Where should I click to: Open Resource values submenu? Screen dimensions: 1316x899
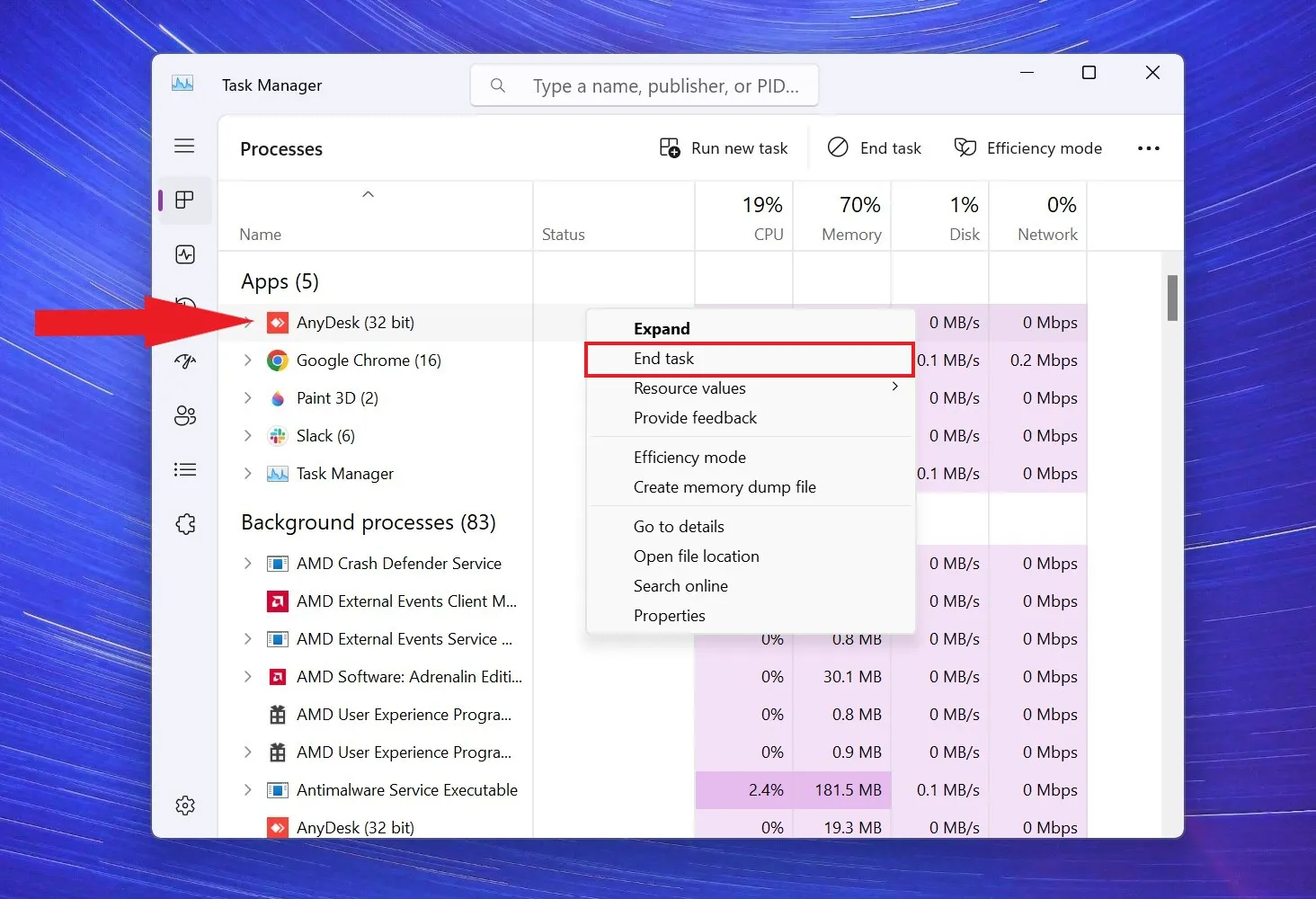(x=689, y=388)
